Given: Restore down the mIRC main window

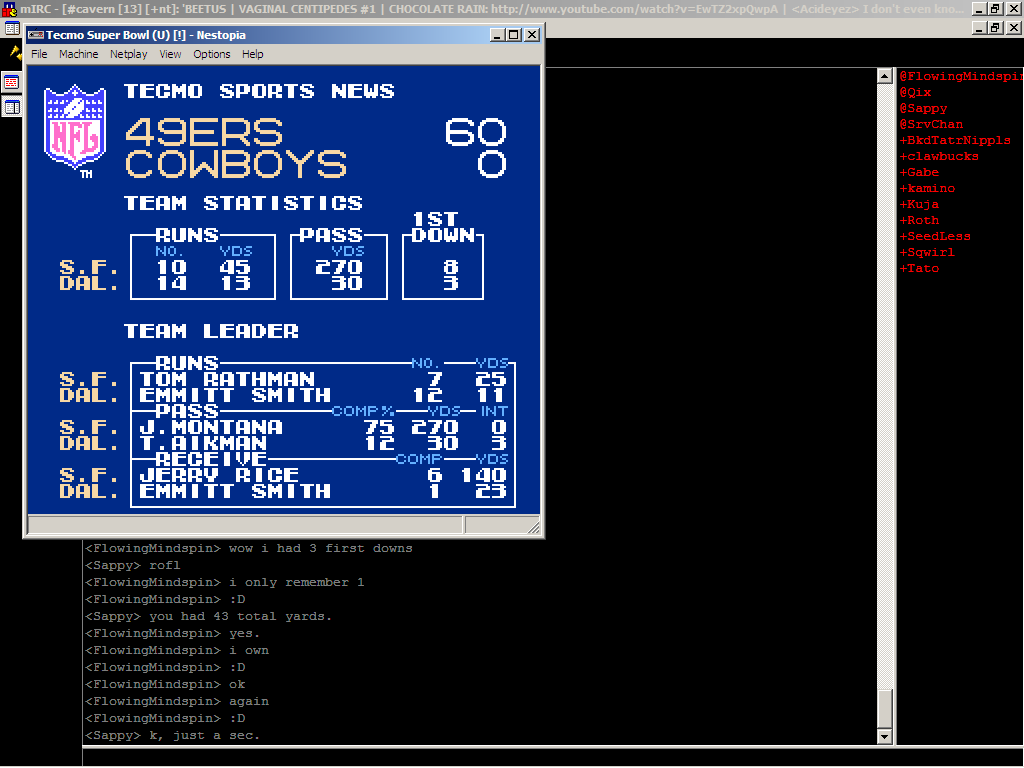Looking at the screenshot, I should click(996, 8).
